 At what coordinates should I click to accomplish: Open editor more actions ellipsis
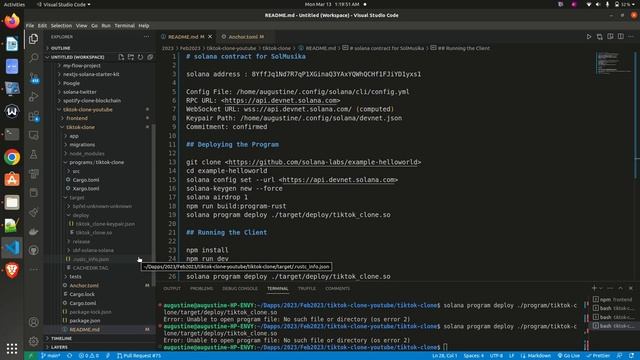[x=631, y=37]
